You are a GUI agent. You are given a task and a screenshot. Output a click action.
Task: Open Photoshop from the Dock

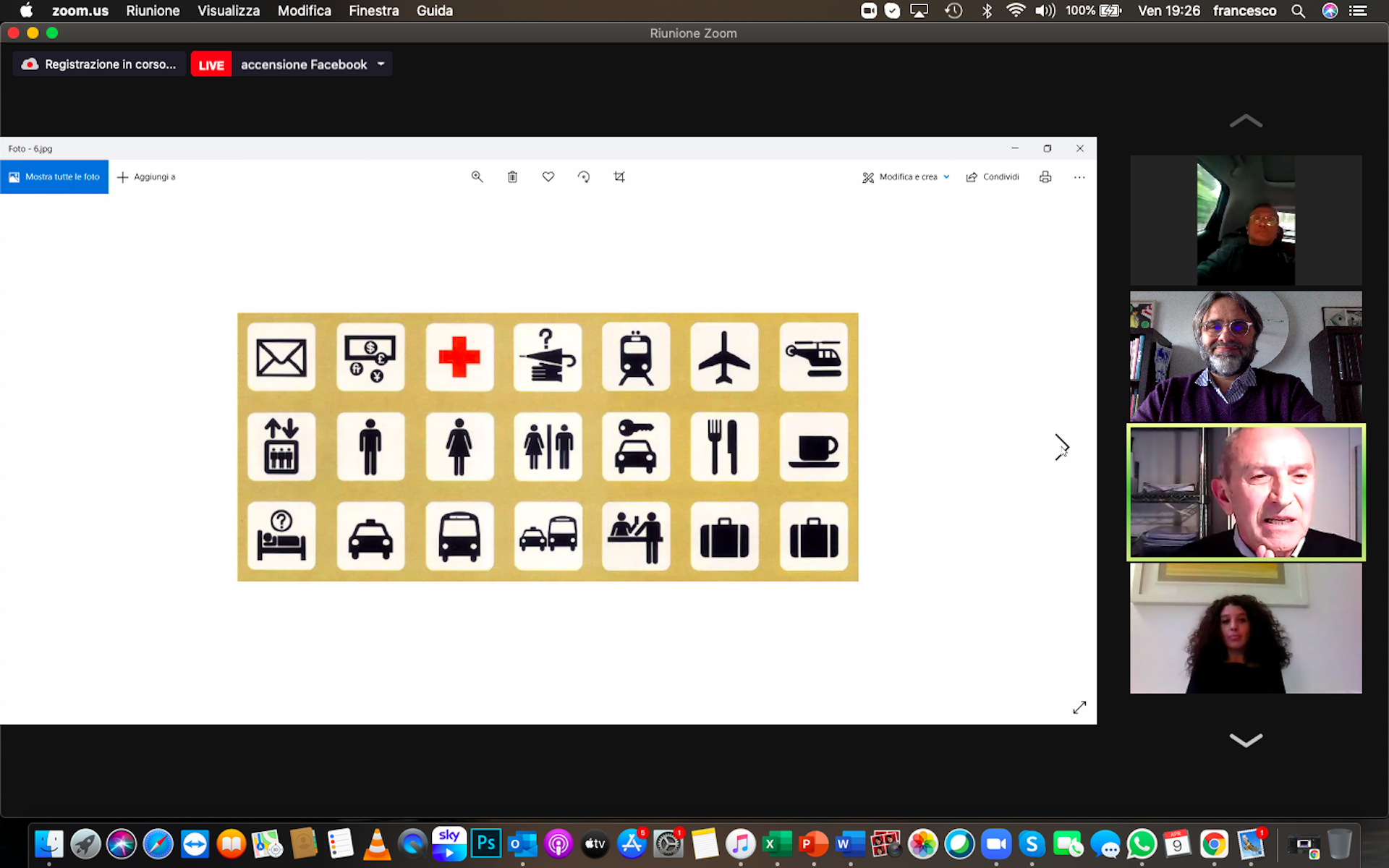click(485, 843)
